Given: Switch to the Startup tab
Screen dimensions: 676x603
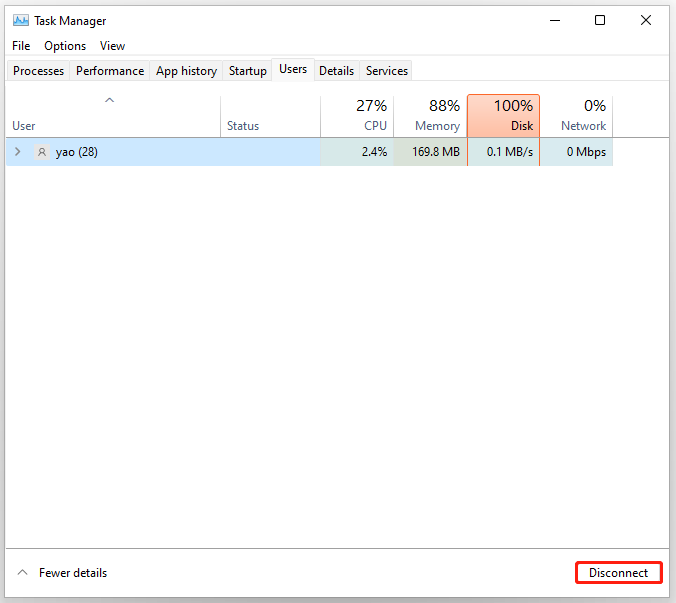Looking at the screenshot, I should [x=247, y=71].
